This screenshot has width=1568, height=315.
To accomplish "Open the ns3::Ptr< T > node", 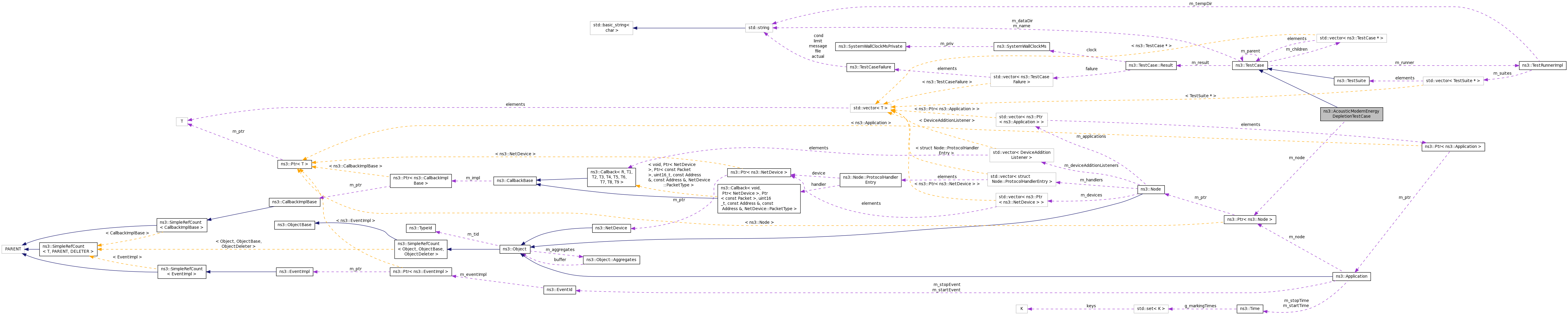I will point(295,164).
